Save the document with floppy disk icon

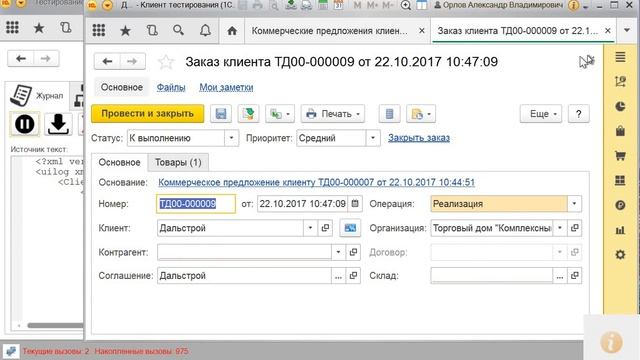221,113
